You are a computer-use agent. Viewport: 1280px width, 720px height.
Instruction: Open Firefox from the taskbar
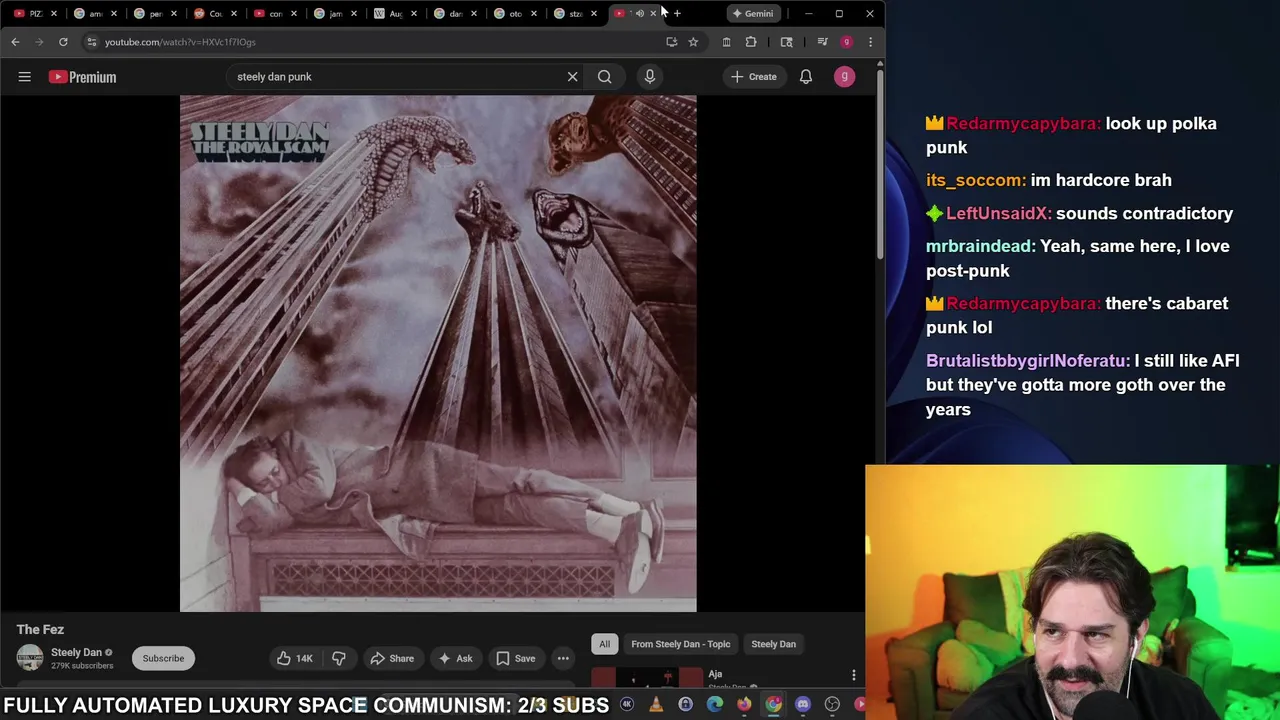pyautogui.click(x=744, y=705)
